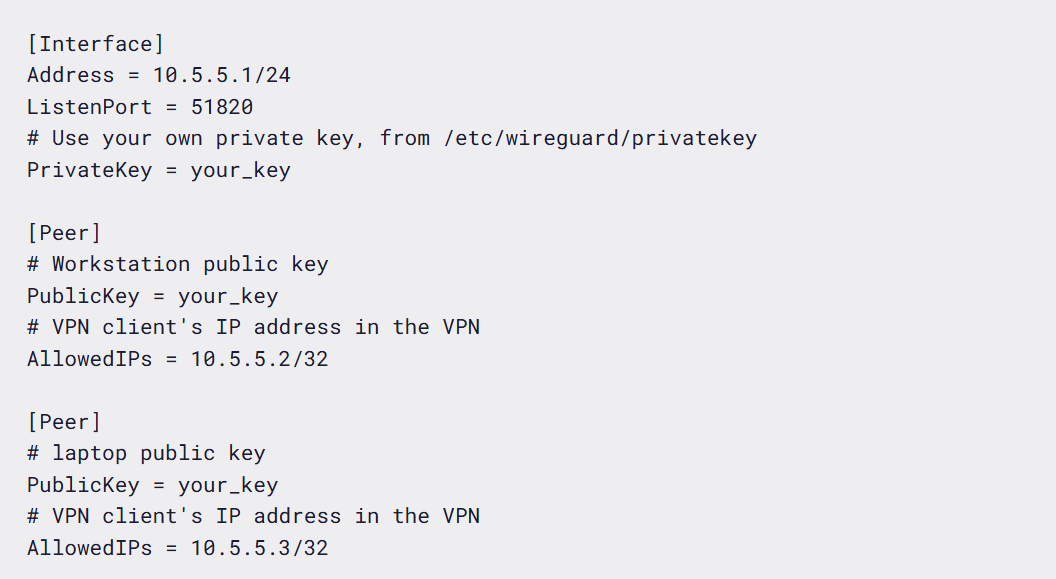The height and width of the screenshot is (579, 1056).
Task: Click the Address value 10.5.5.1/24
Action: click(222, 75)
